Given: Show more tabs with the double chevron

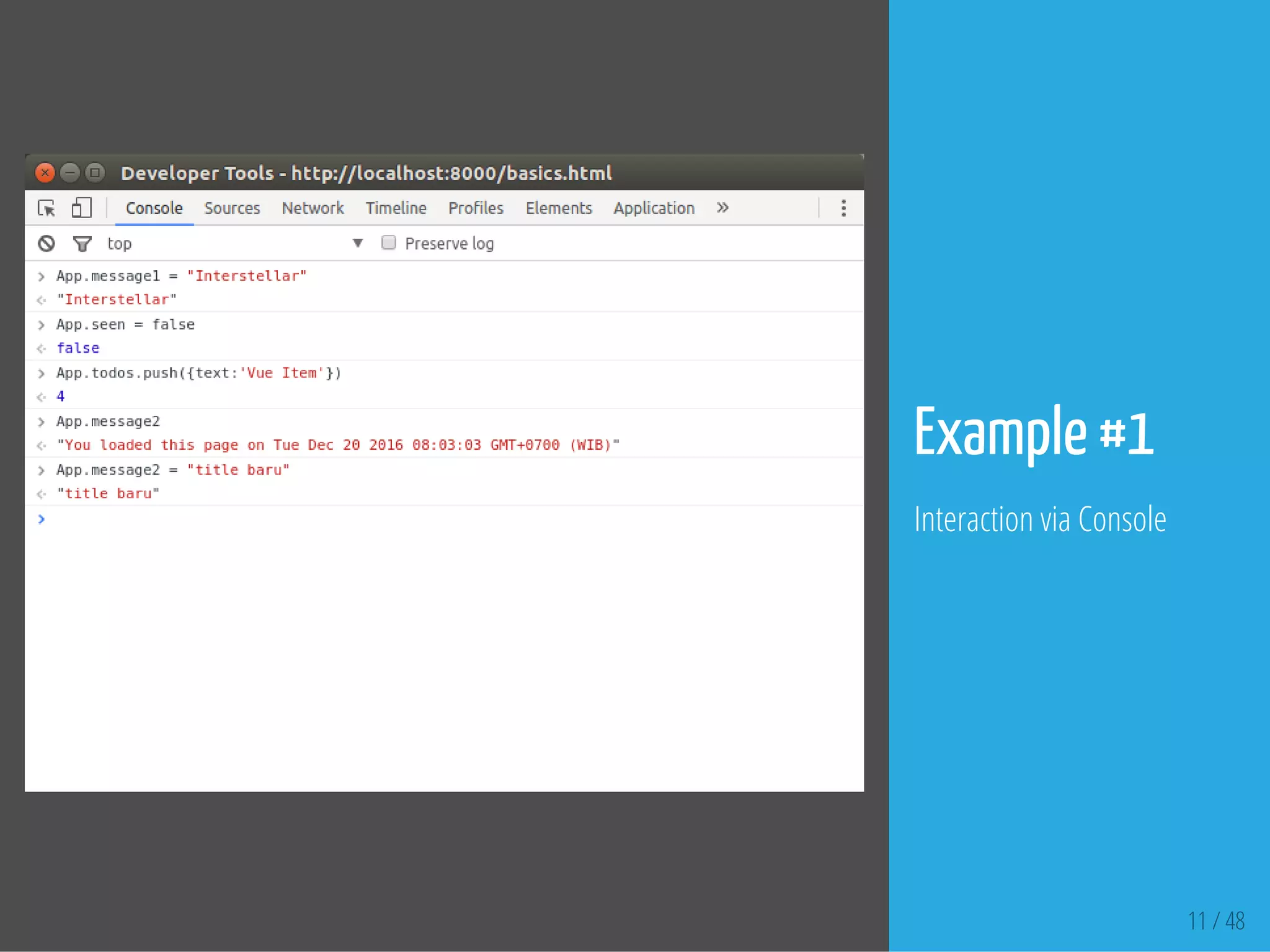Looking at the screenshot, I should (x=722, y=208).
